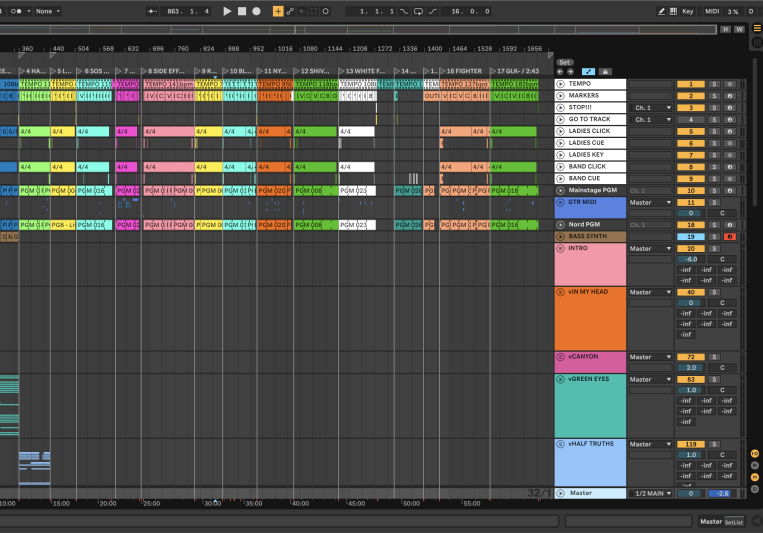This screenshot has width=763, height=533.
Task: Select the SetList tab at bottom
Action: pyautogui.click(x=734, y=522)
